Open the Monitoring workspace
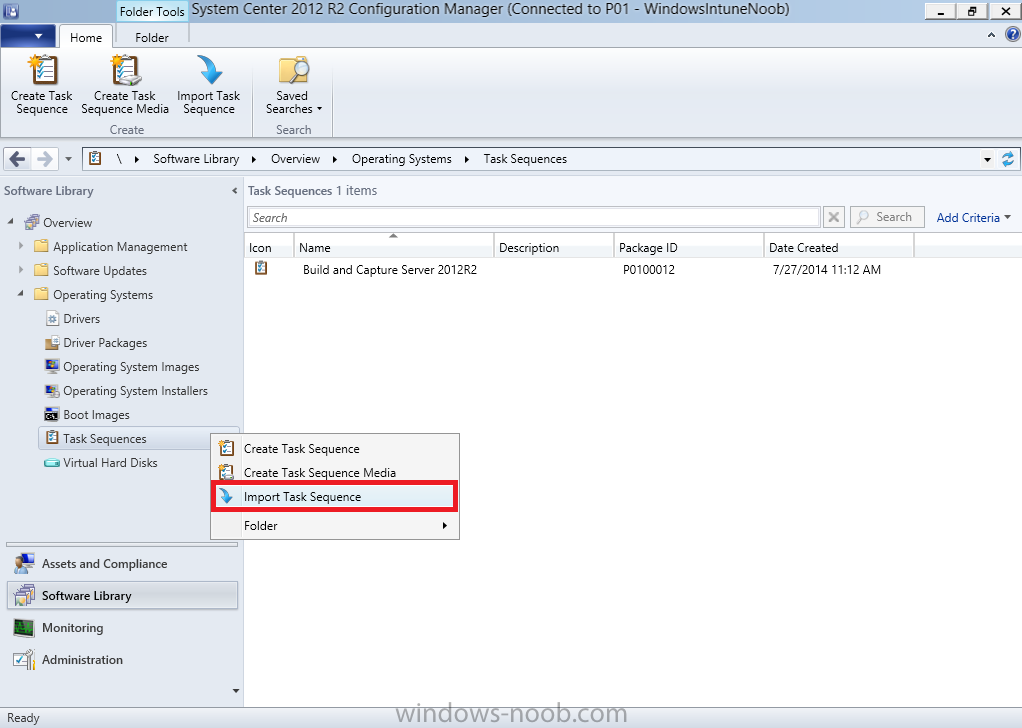The width and height of the screenshot is (1022, 728). (x=122, y=628)
